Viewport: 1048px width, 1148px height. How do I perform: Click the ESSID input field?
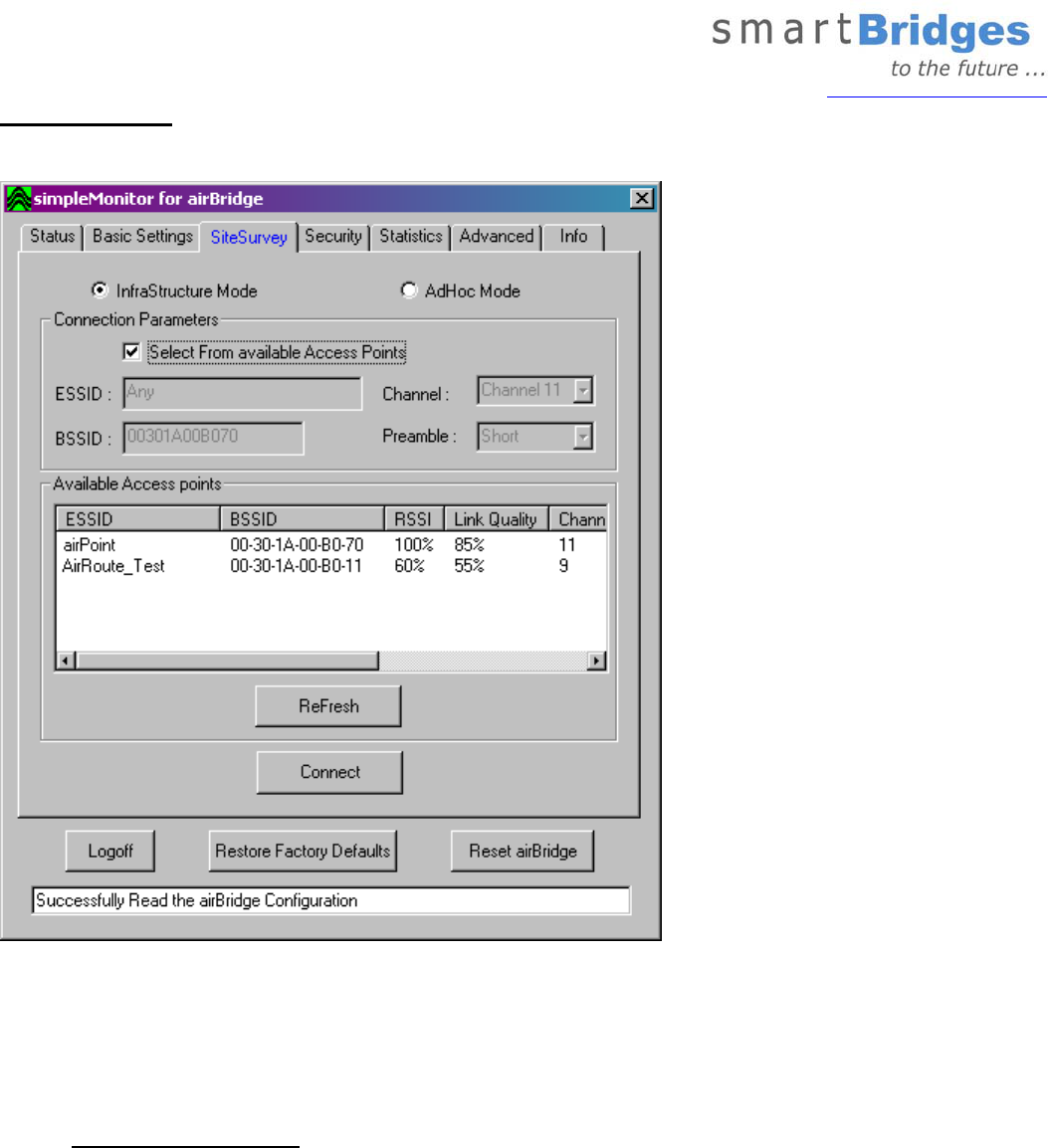243,393
